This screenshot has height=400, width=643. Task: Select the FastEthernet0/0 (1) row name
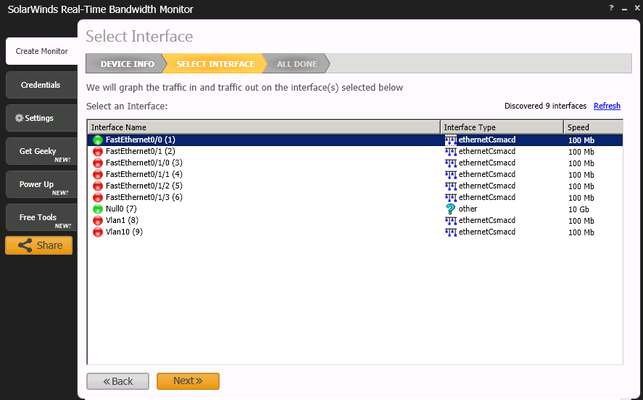(x=140, y=140)
